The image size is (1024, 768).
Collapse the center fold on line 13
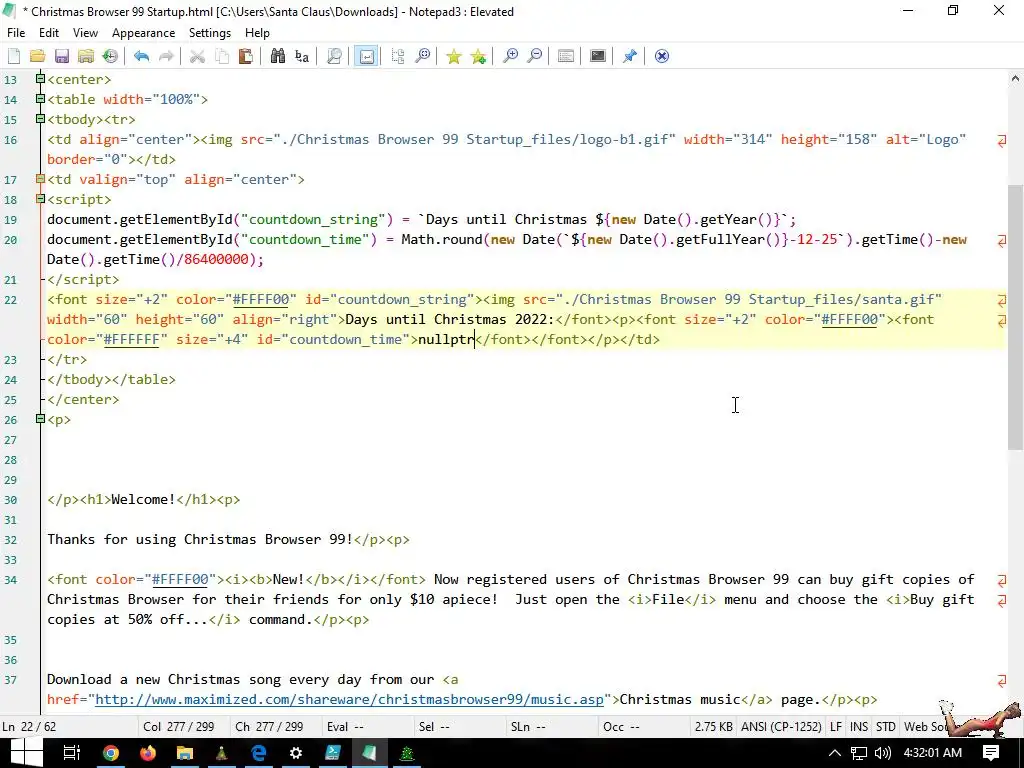(40, 79)
